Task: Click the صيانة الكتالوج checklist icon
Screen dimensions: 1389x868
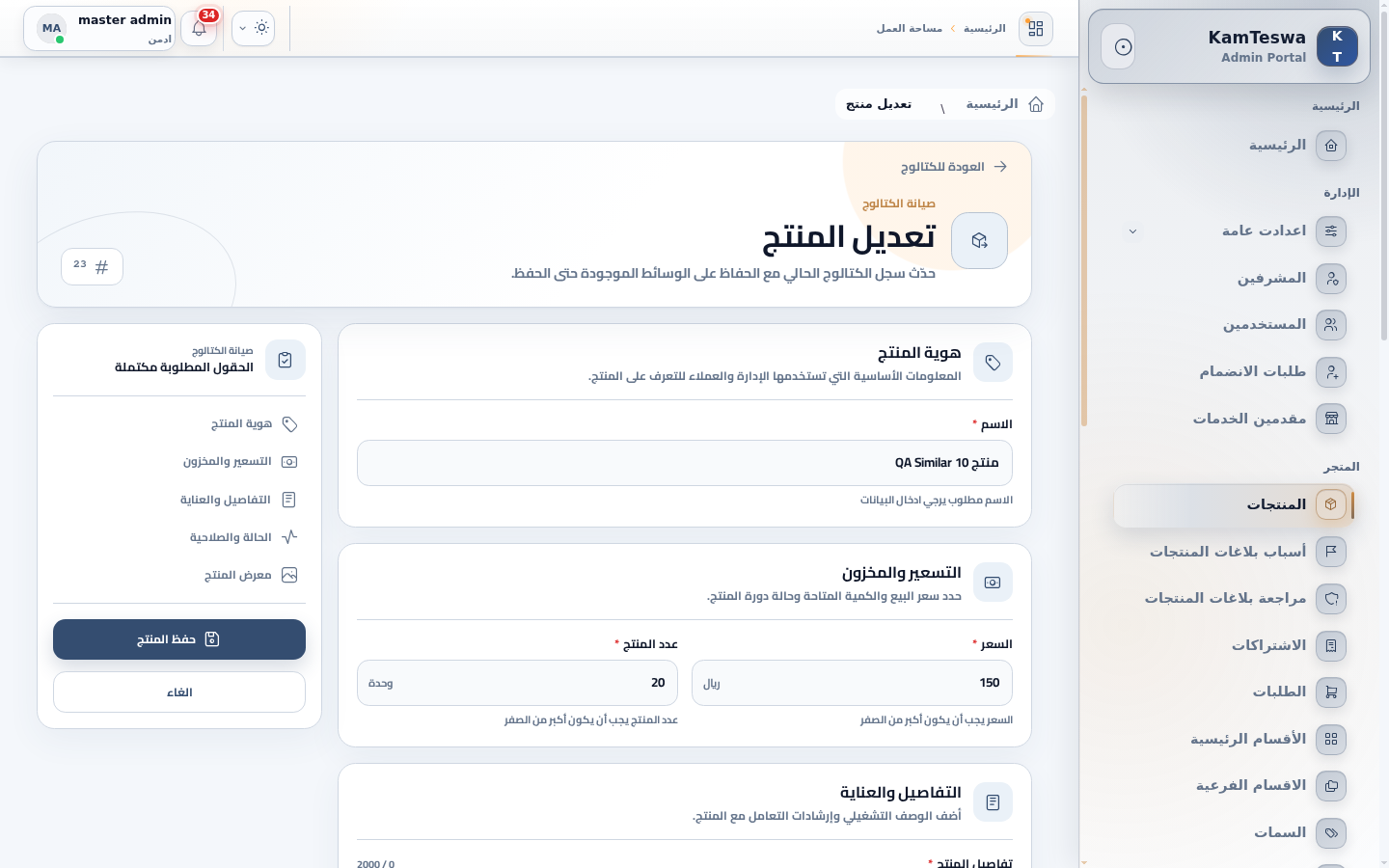Action: 285,360
